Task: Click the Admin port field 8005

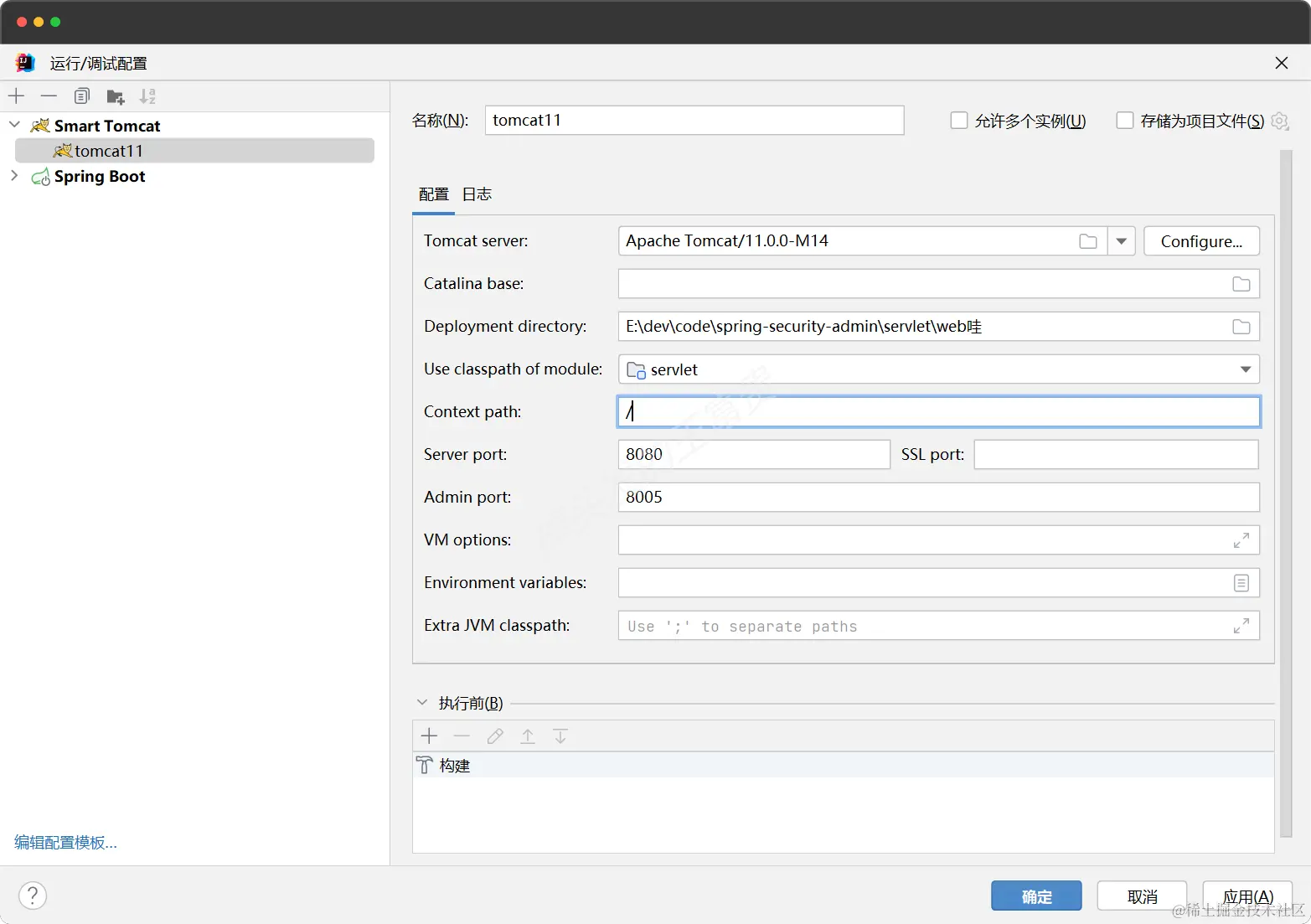Action: [x=939, y=498]
